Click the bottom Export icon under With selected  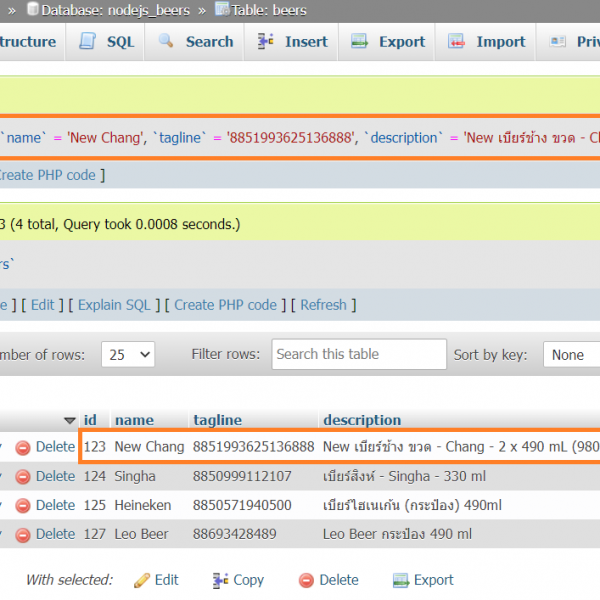point(401,580)
